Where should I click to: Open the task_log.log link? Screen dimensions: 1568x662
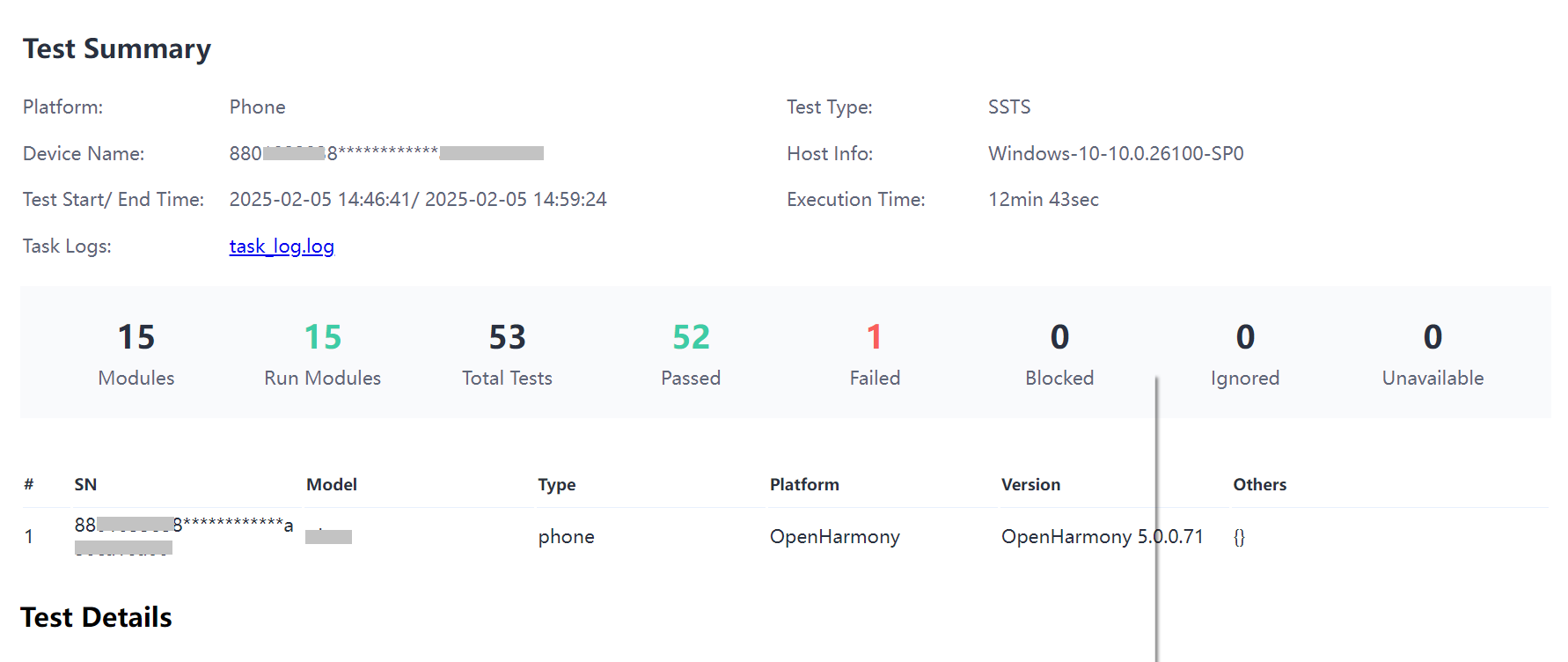282,246
